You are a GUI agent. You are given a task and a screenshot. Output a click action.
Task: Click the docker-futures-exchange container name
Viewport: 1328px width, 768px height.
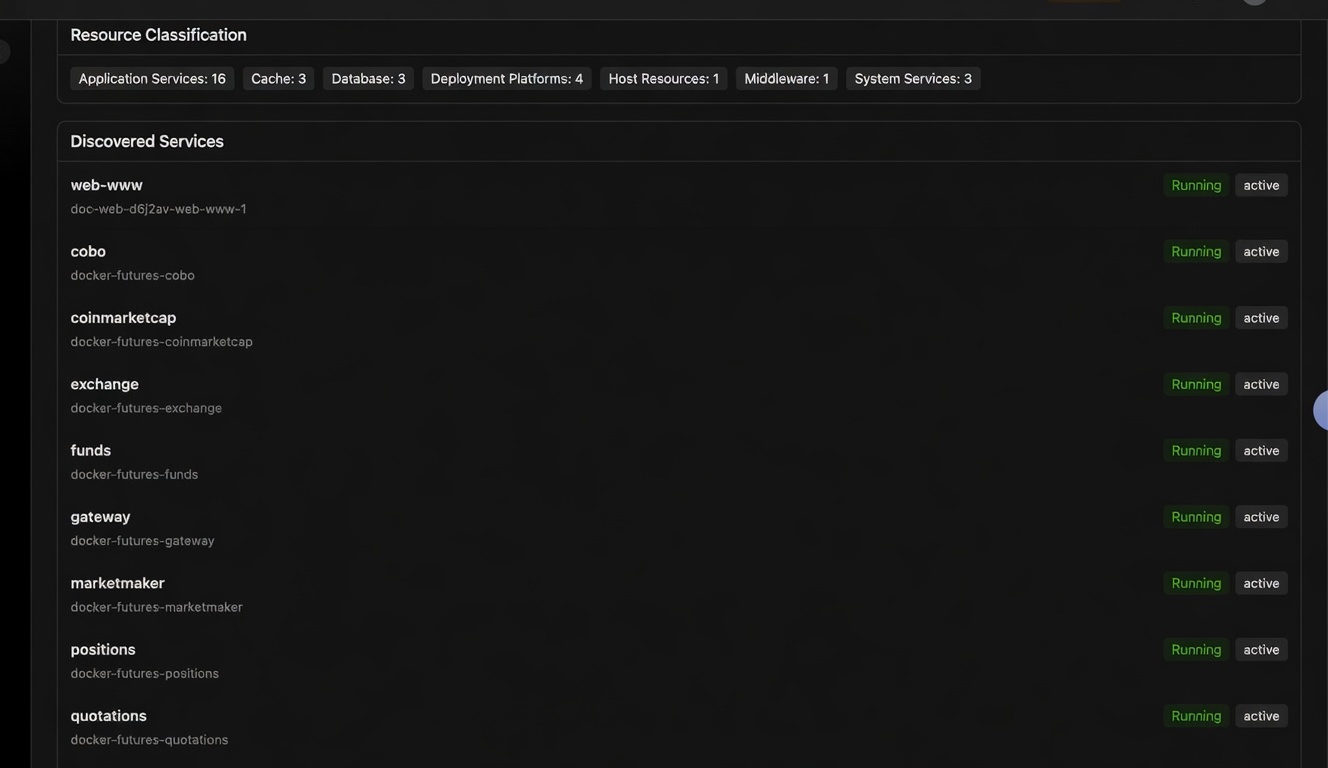(146, 408)
